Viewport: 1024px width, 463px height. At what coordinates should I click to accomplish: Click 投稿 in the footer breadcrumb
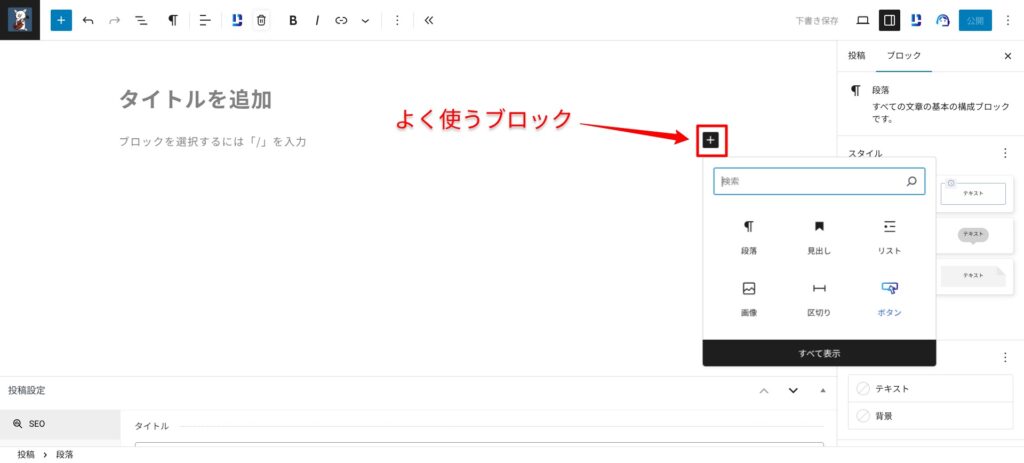tap(26, 455)
